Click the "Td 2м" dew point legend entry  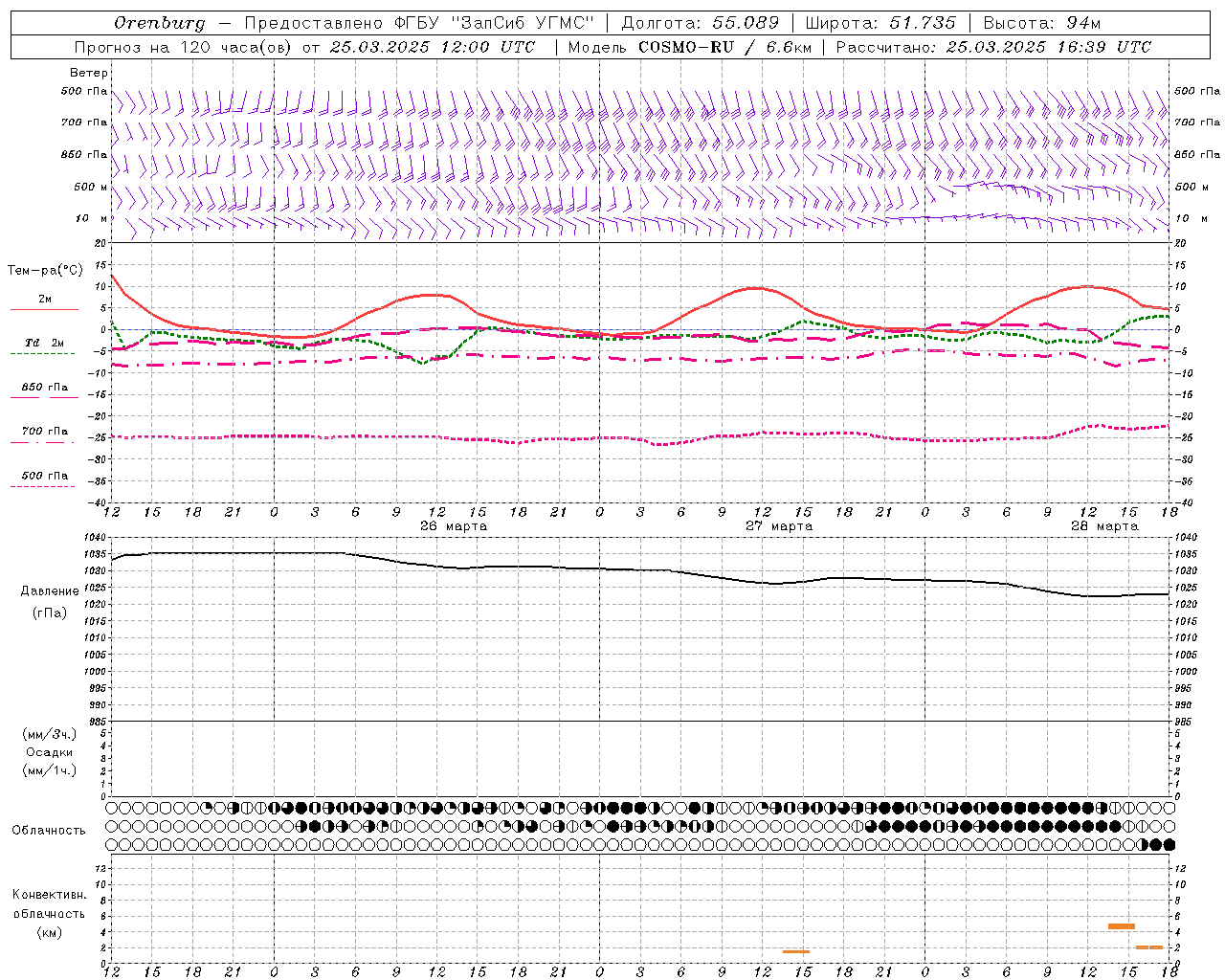point(44,343)
